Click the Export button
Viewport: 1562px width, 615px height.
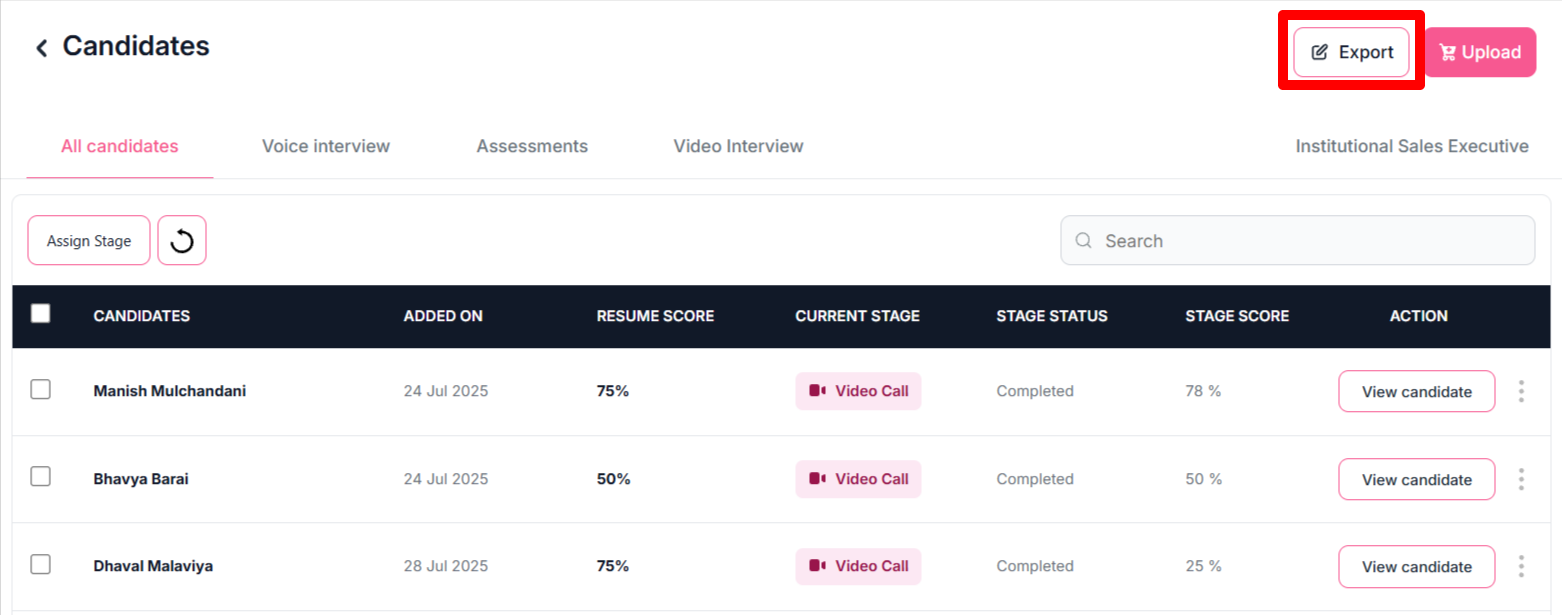coord(1351,52)
